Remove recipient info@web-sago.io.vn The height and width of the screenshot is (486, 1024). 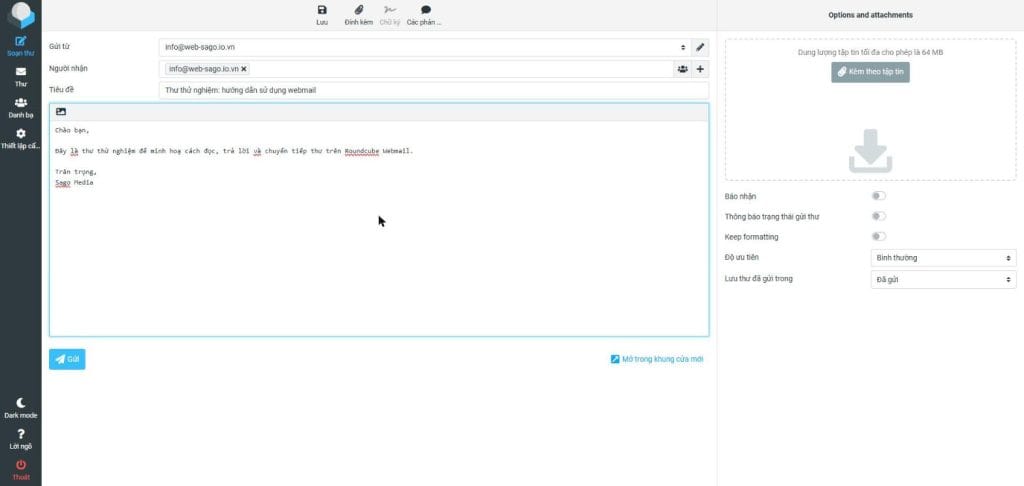coord(244,69)
